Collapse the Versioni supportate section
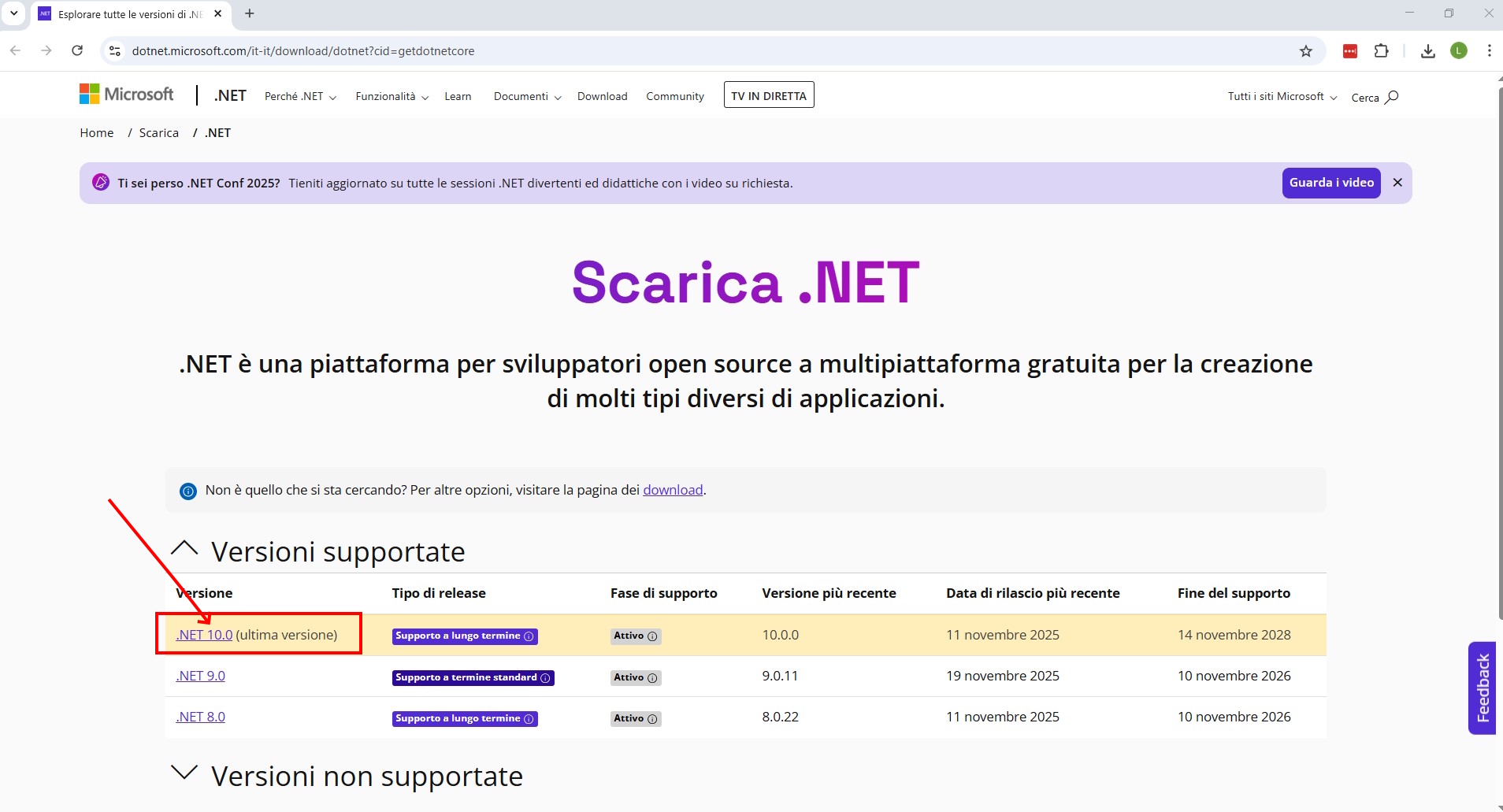 pos(184,549)
